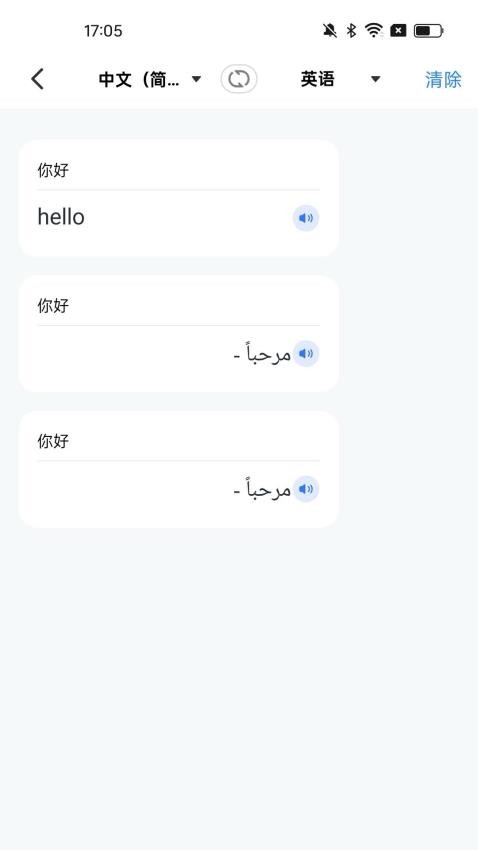The image size is (478, 850).
Task: Open the 中文（简… source language selector
Action: pos(139,80)
